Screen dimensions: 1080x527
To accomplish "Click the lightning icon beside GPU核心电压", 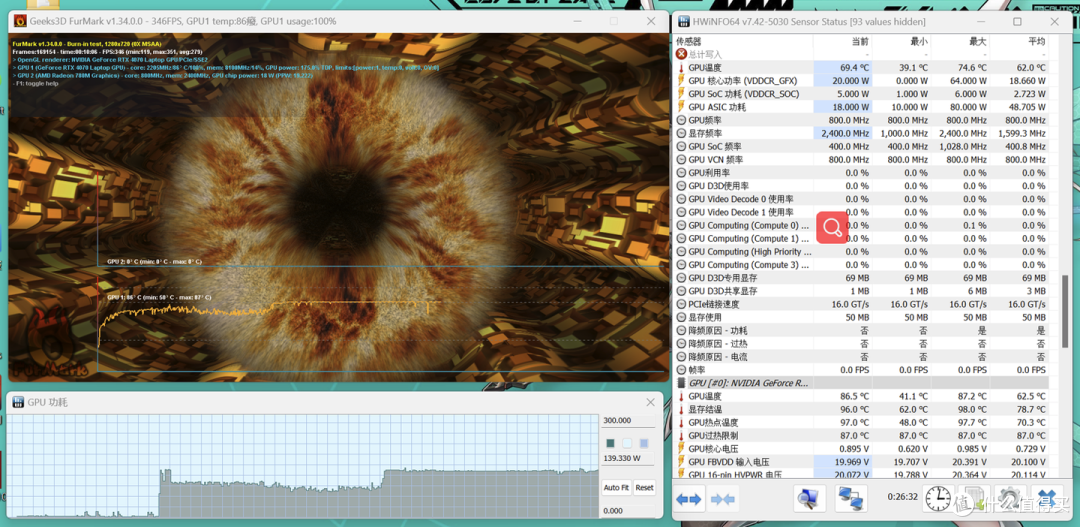I will (682, 448).
